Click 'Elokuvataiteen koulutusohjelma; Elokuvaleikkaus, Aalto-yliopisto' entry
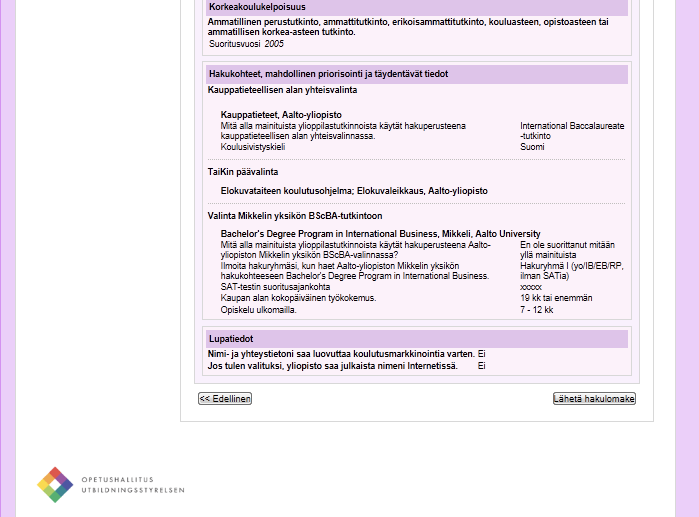This screenshot has height=517, width=699. (354, 191)
